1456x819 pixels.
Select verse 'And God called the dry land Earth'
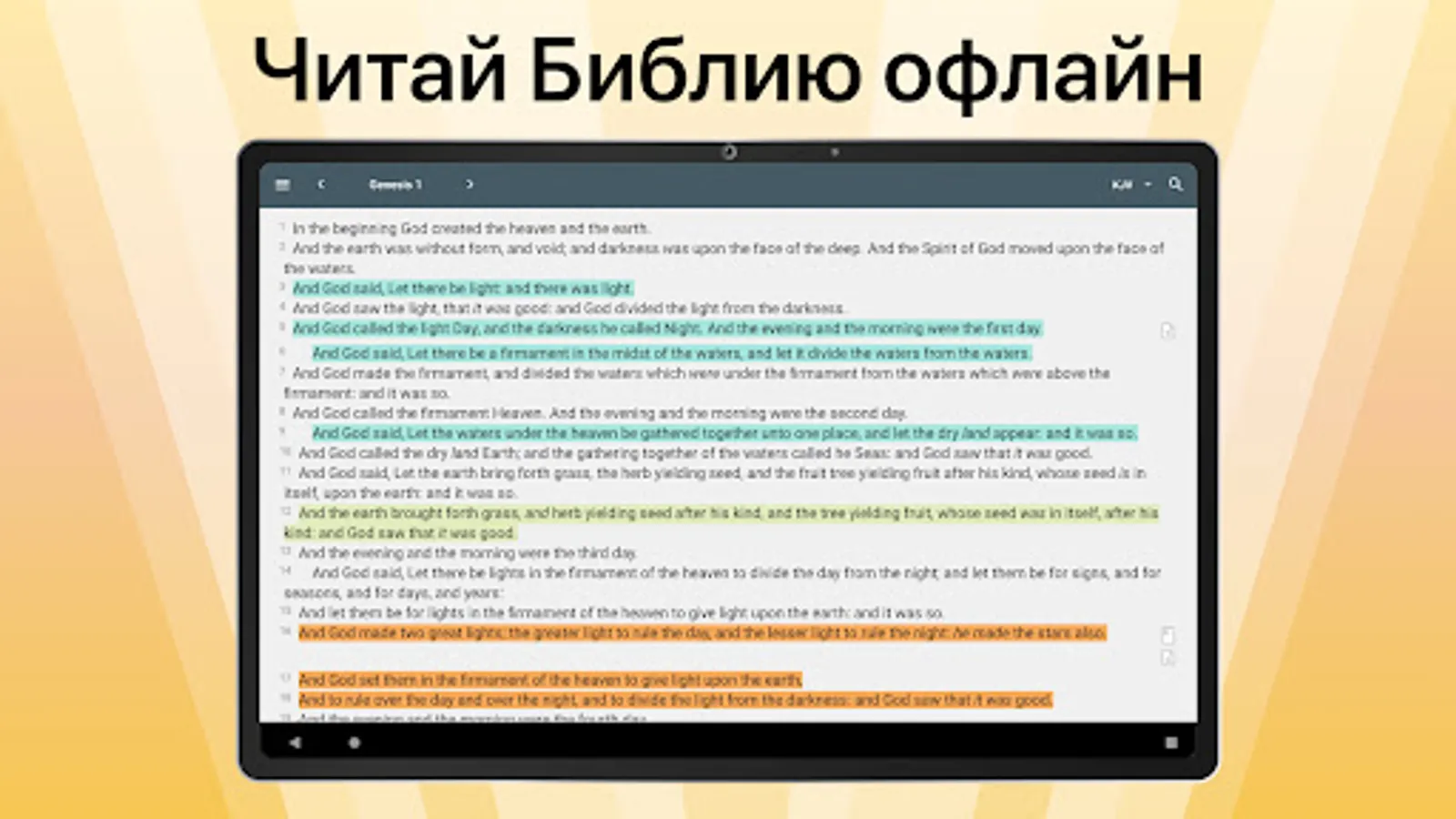(695, 453)
